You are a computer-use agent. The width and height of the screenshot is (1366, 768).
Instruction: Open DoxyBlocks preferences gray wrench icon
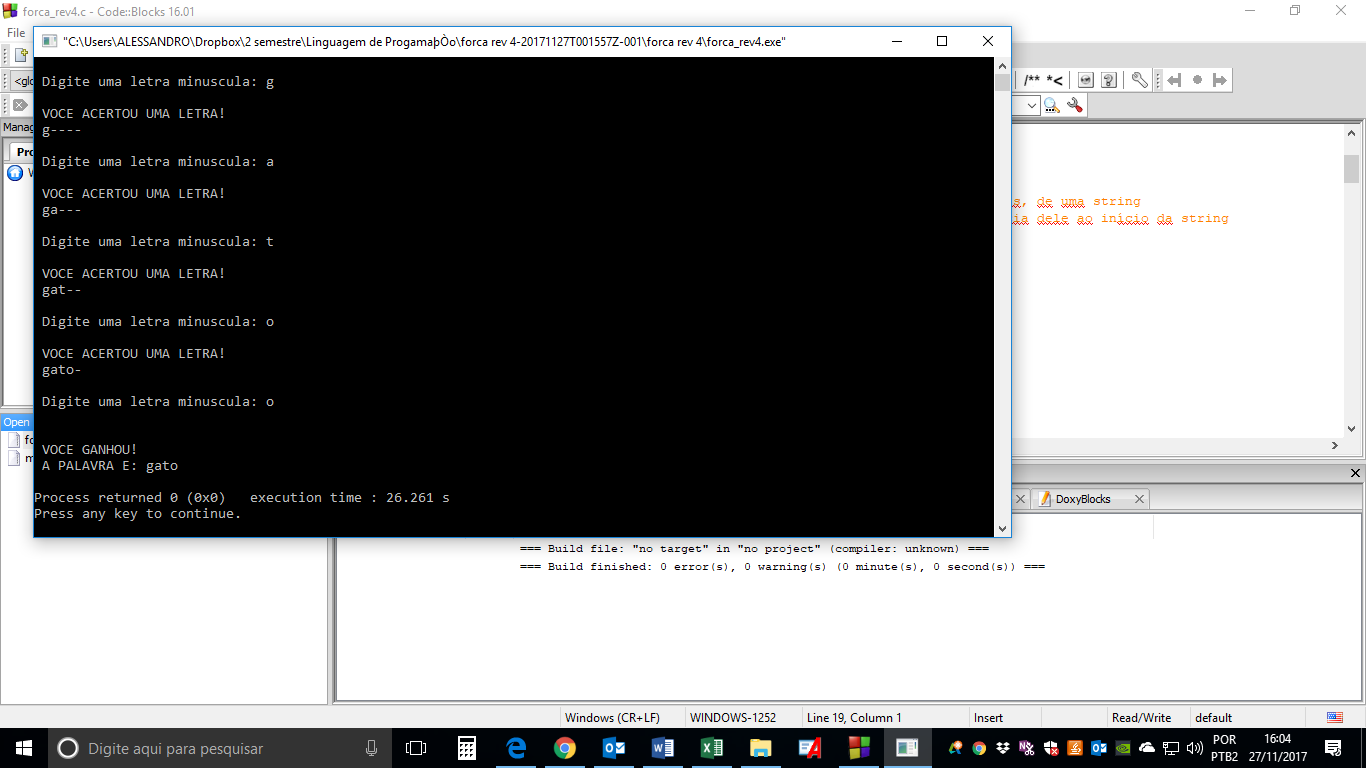1139,80
